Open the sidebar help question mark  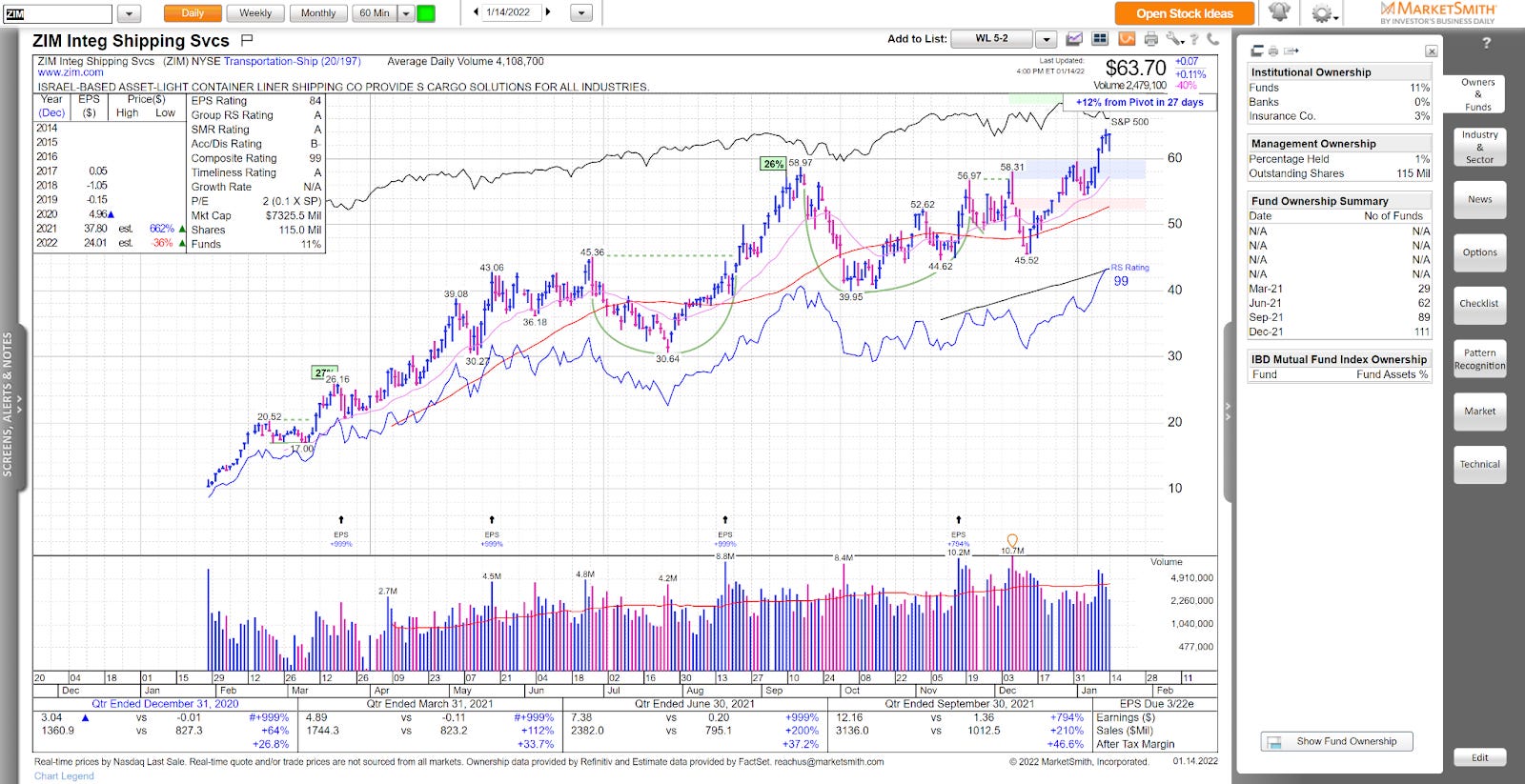click(x=1486, y=43)
